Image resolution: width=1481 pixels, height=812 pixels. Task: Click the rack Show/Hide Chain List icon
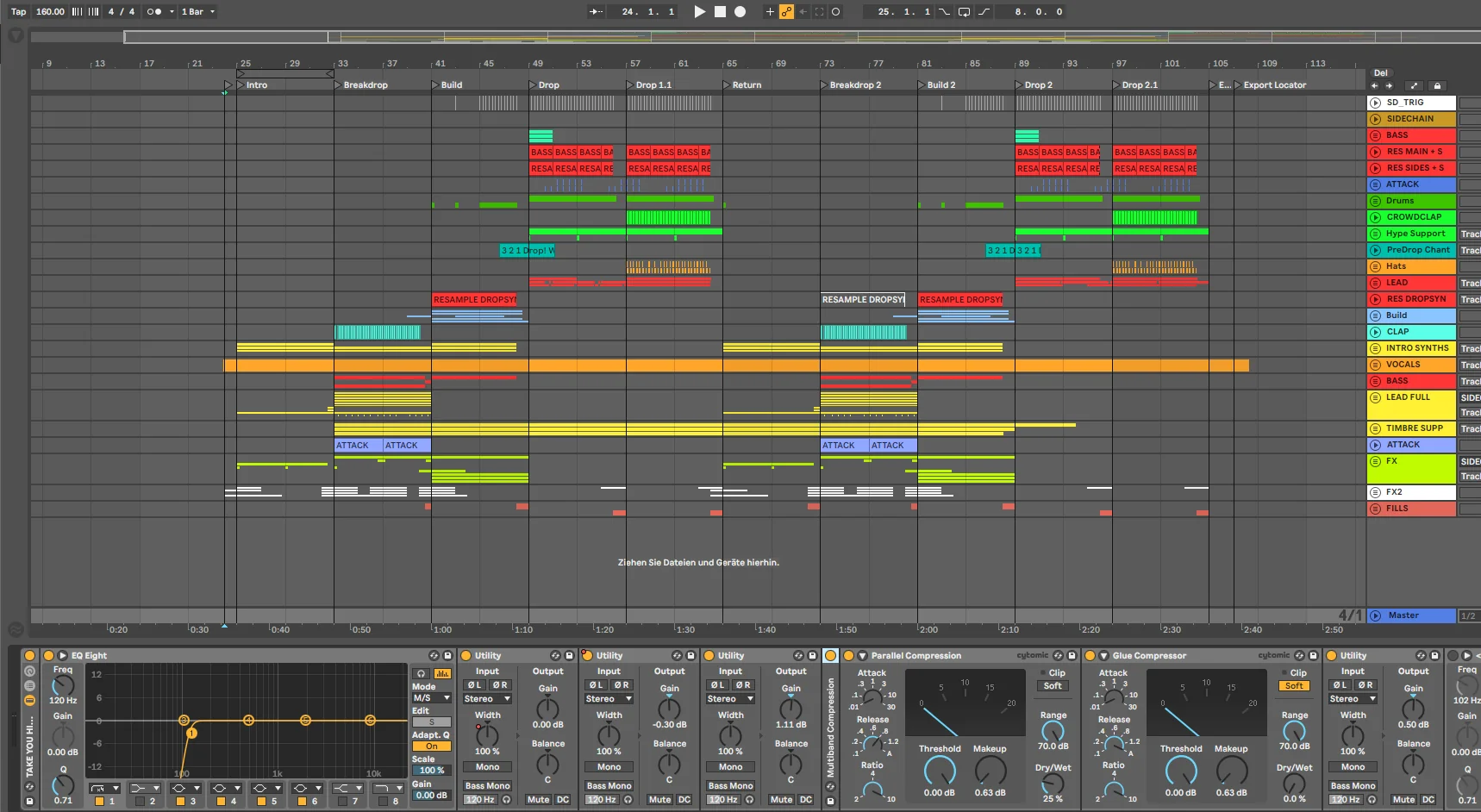pyautogui.click(x=29, y=685)
